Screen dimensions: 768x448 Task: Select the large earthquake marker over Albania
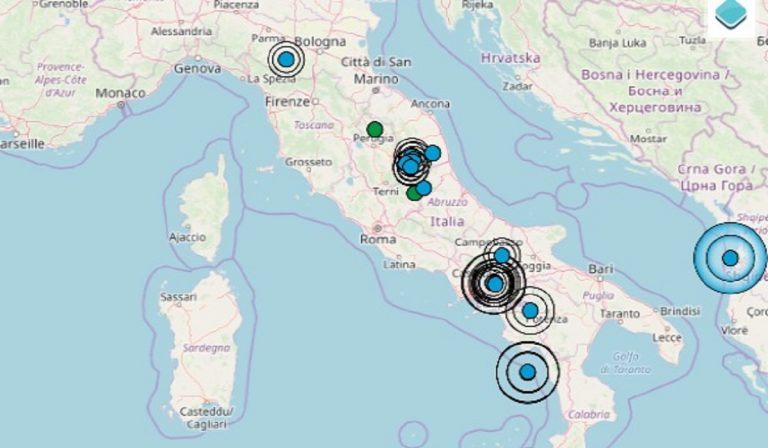(730, 258)
